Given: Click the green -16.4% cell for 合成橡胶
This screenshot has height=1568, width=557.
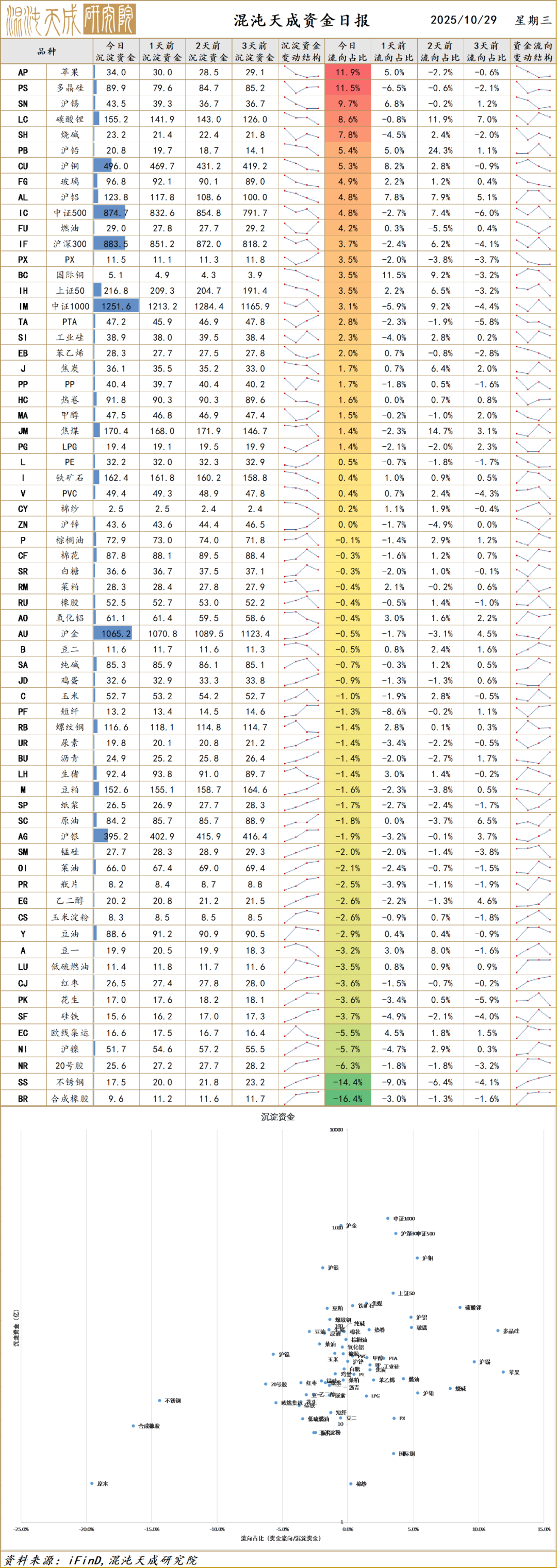Looking at the screenshot, I should click(348, 1099).
